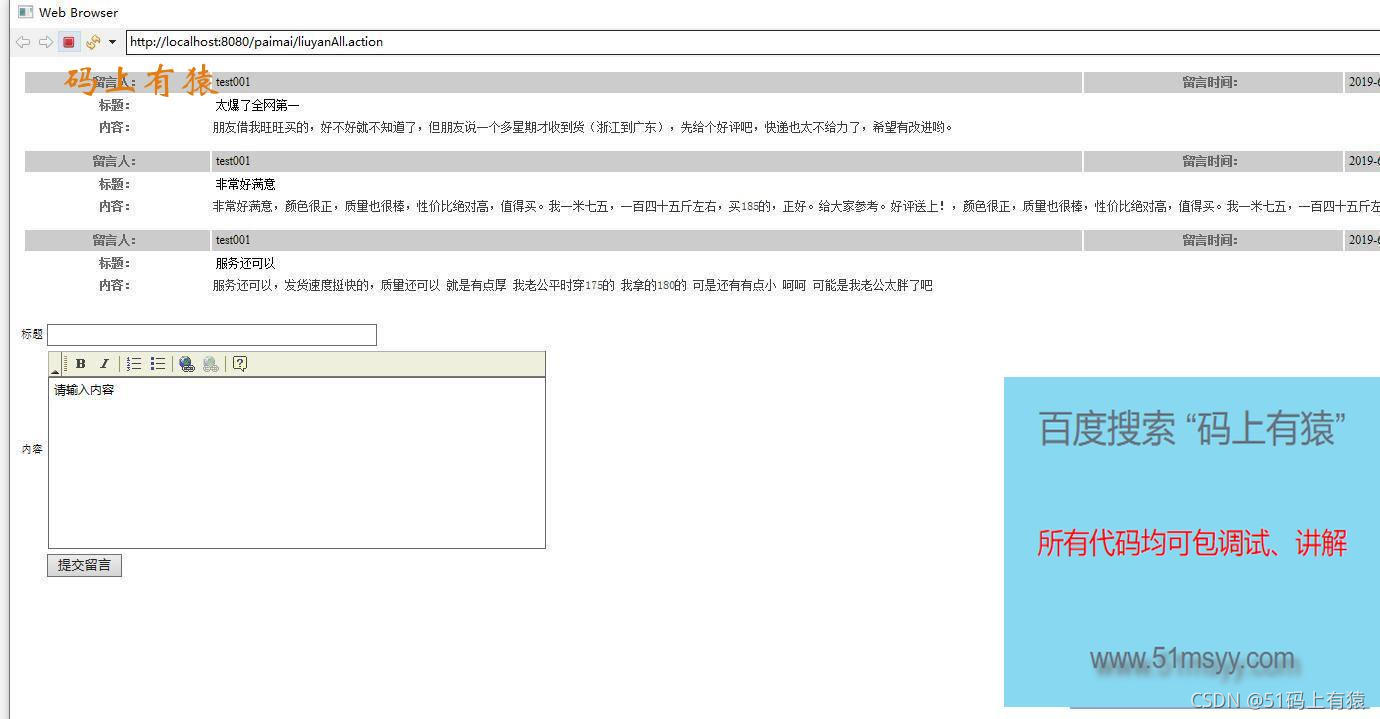Screen dimensions: 1380x719
Task: Insert an ordered list in the editor
Action: (133, 363)
